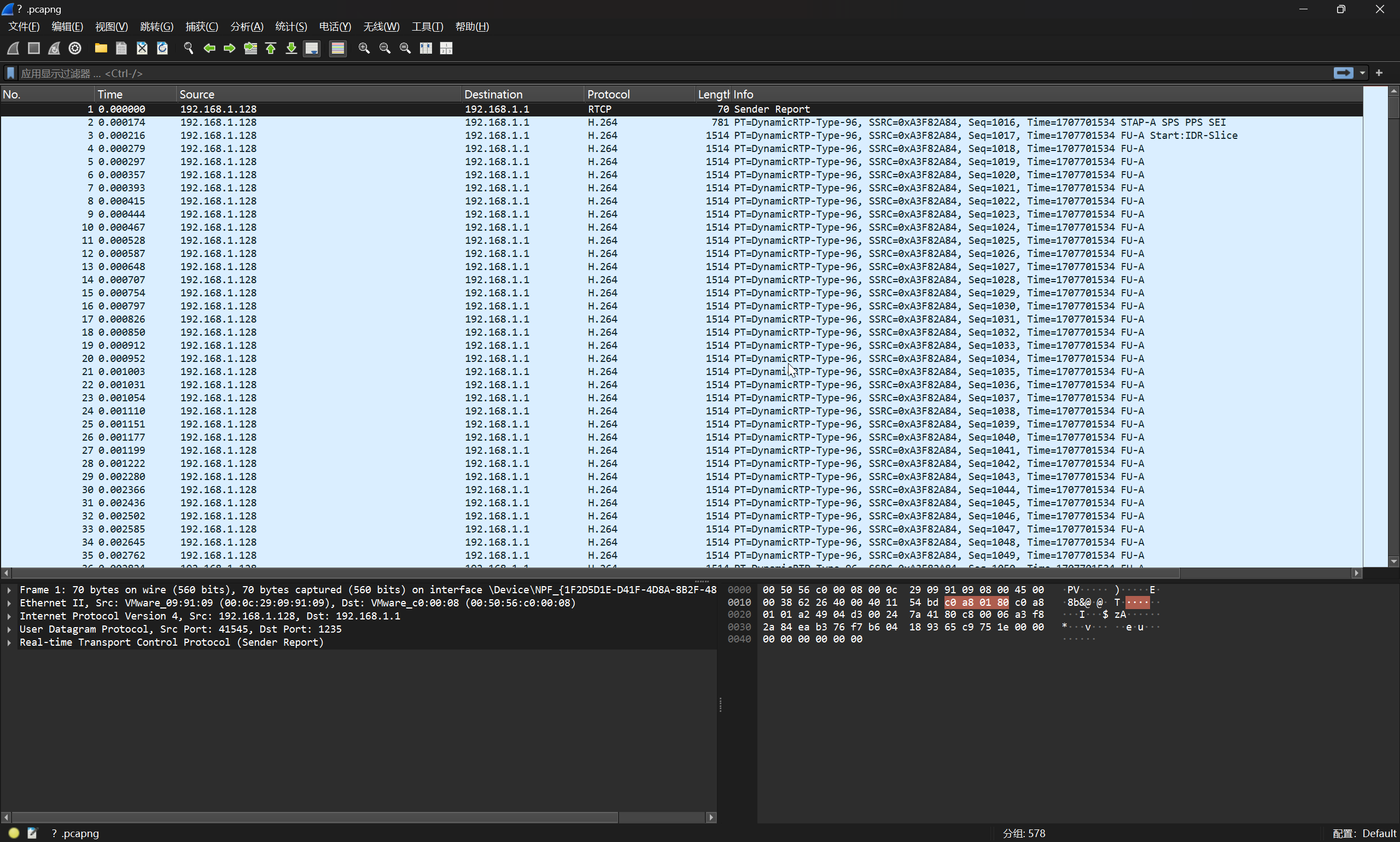The image size is (1400, 842).
Task: Close this capture file
Action: click(142, 48)
